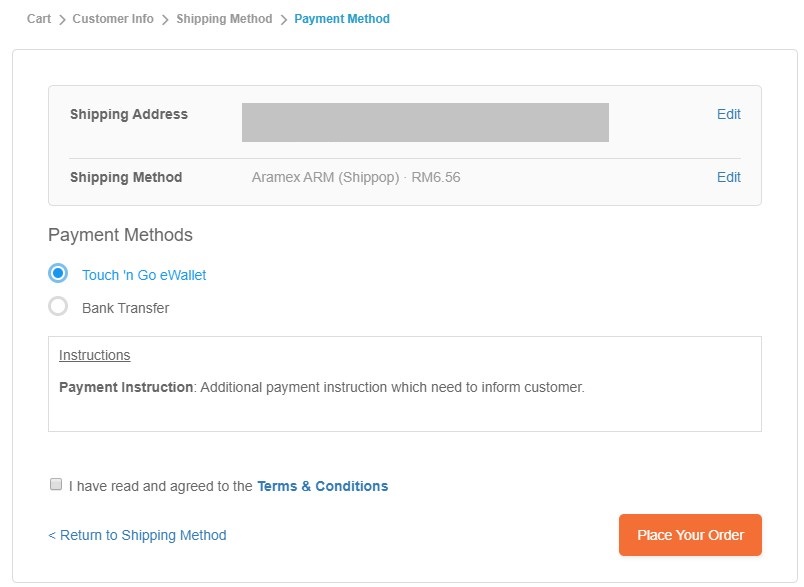Return to Shipping Method page
The image size is (804, 587).
pos(137,535)
